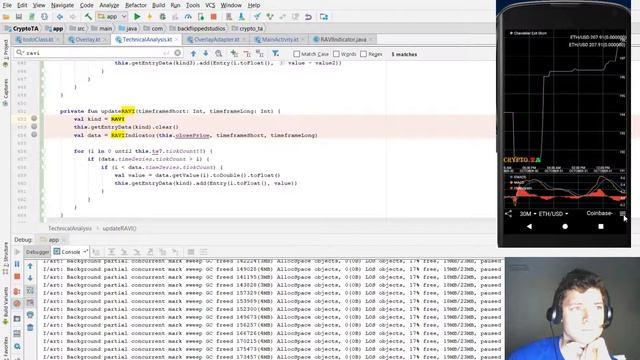Switch to the OverlayAdapter.kt editor tab
This screenshot has width=640, height=360.
point(216,40)
